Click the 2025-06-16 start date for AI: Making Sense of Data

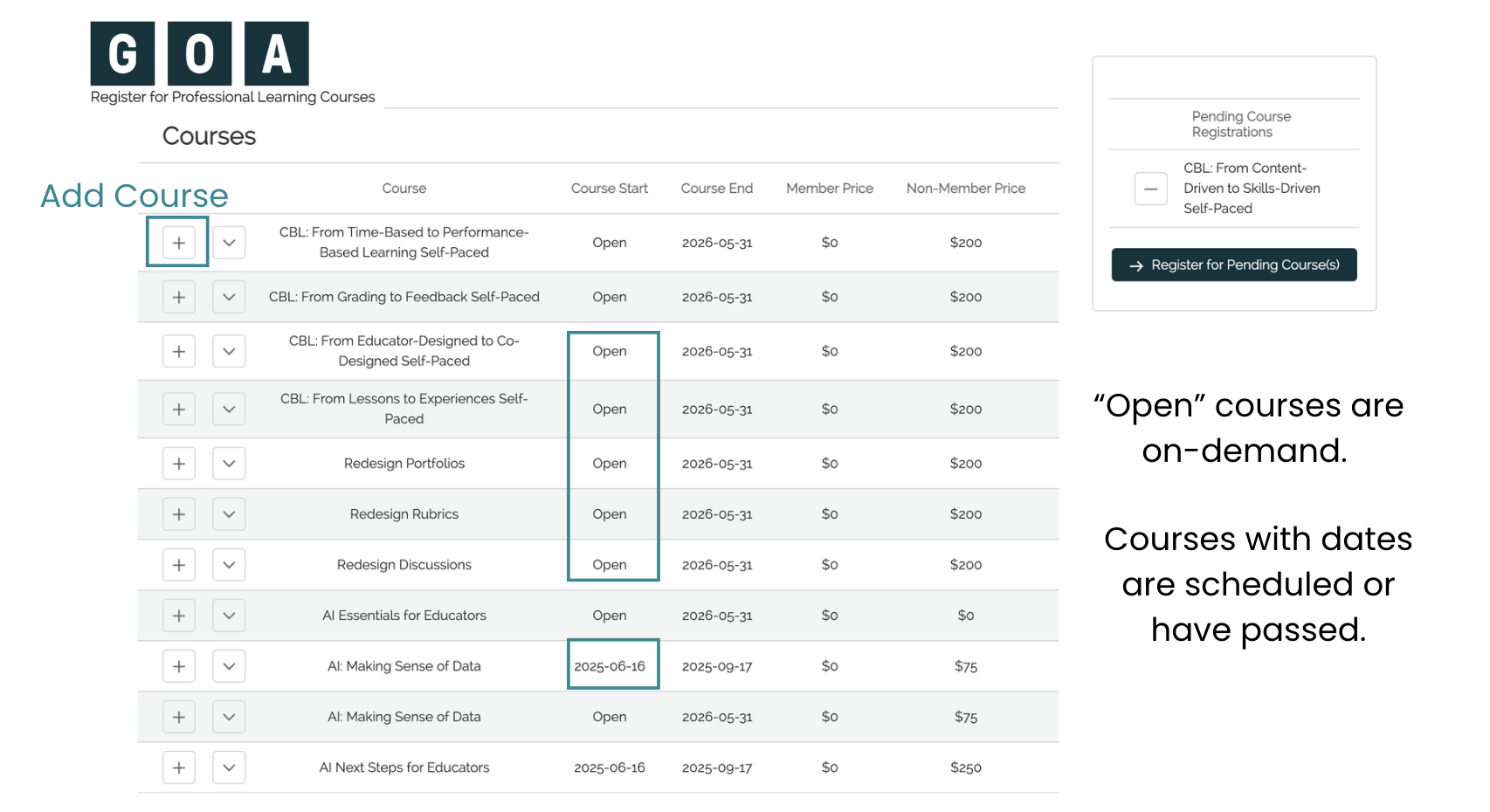[x=609, y=666]
